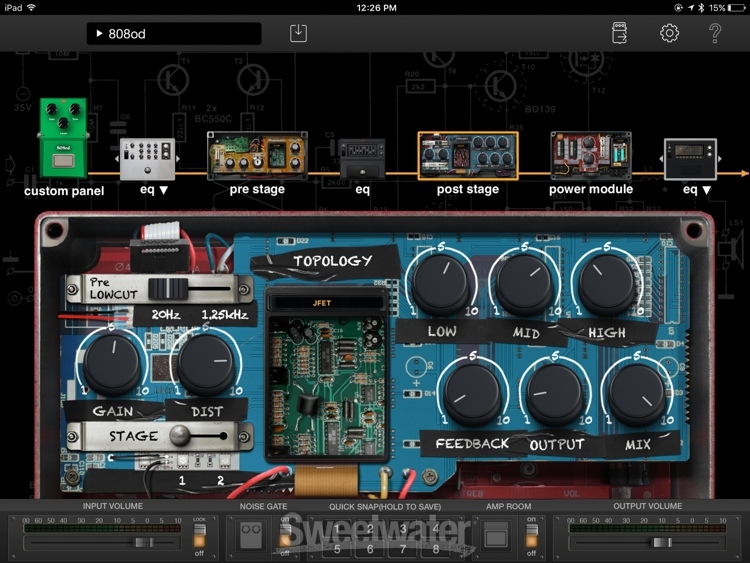Open the amp room icon

tap(496, 535)
